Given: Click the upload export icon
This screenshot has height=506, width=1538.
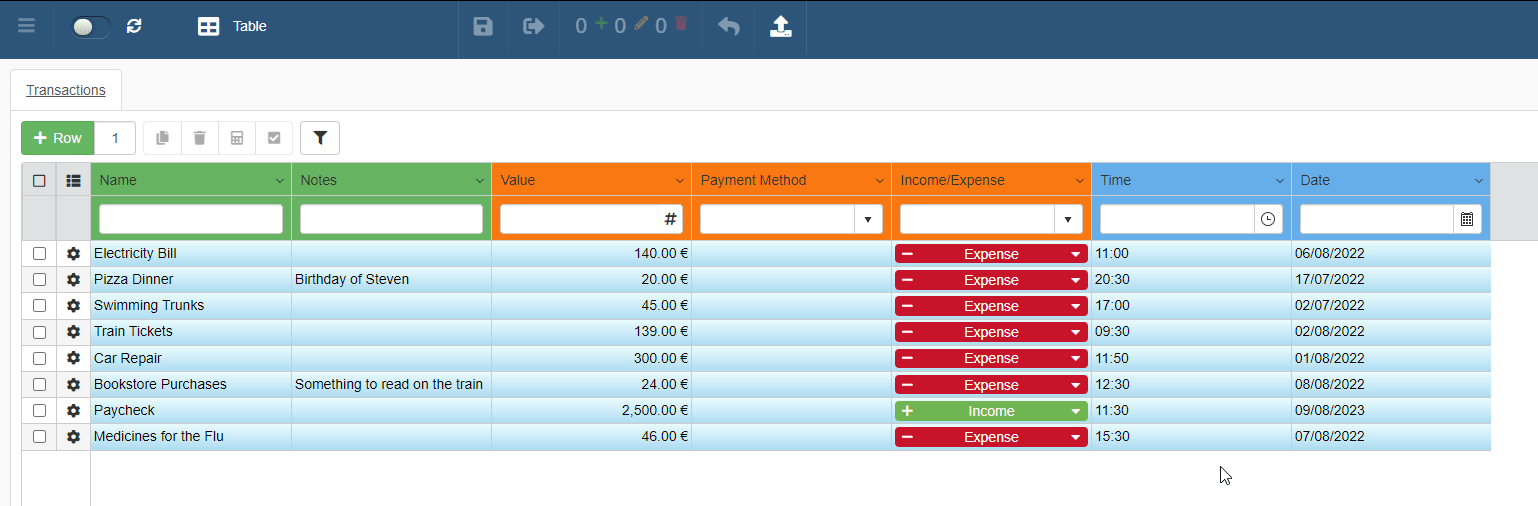Looking at the screenshot, I should click(781, 27).
